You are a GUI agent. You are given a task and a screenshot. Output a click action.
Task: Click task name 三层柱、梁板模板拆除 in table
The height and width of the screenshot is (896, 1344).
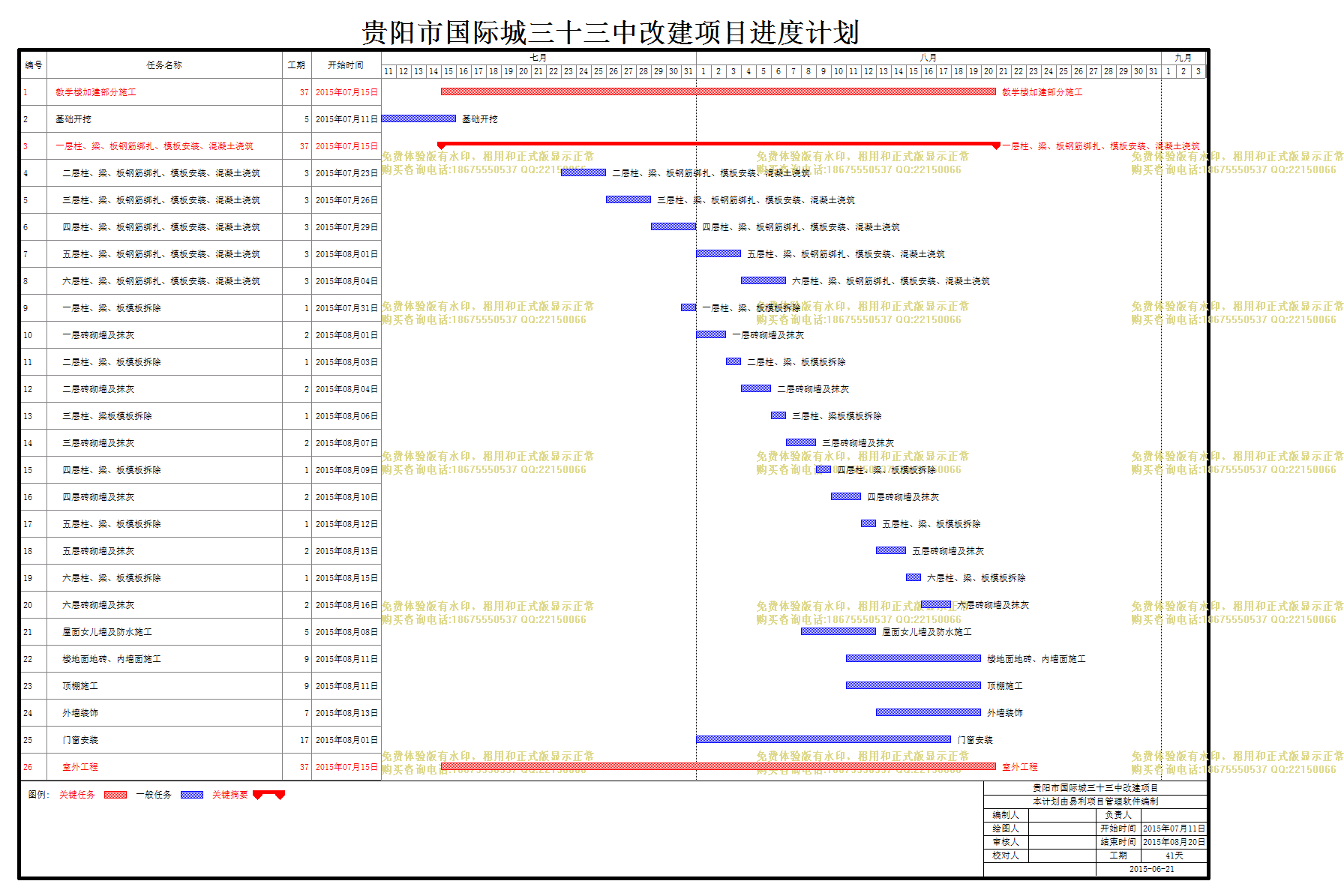[107, 416]
